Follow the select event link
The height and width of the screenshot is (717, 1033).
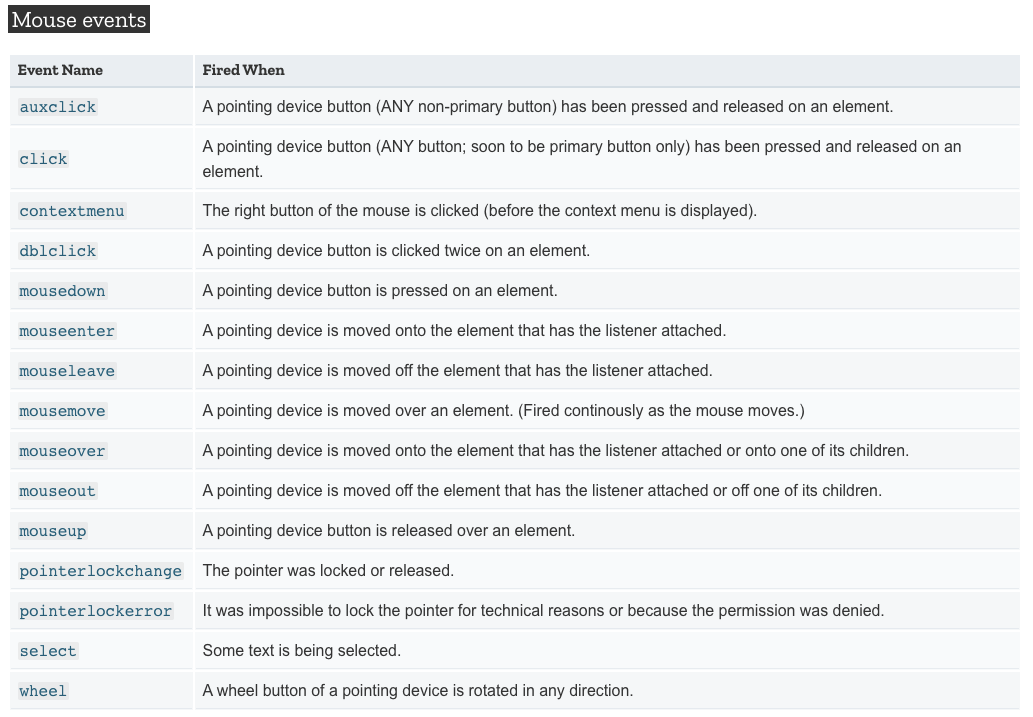coord(48,651)
